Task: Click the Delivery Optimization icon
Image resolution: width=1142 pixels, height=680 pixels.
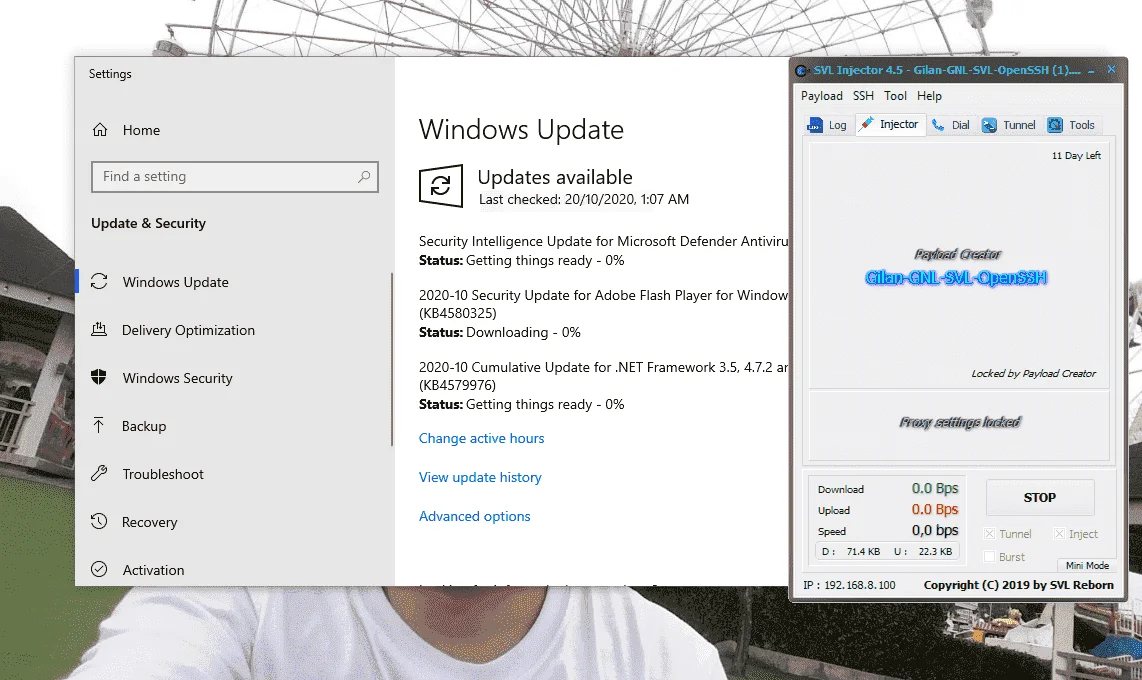Action: tap(99, 329)
